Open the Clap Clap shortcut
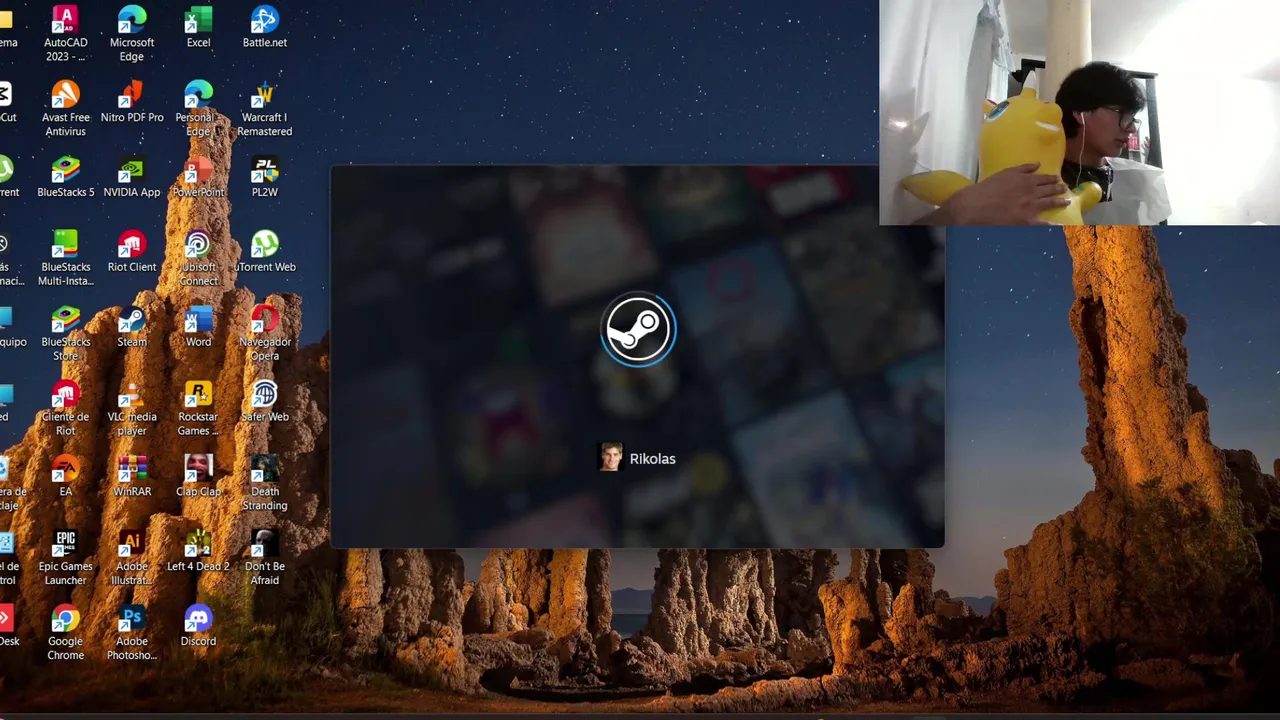The width and height of the screenshot is (1280, 720). pyautogui.click(x=198, y=476)
